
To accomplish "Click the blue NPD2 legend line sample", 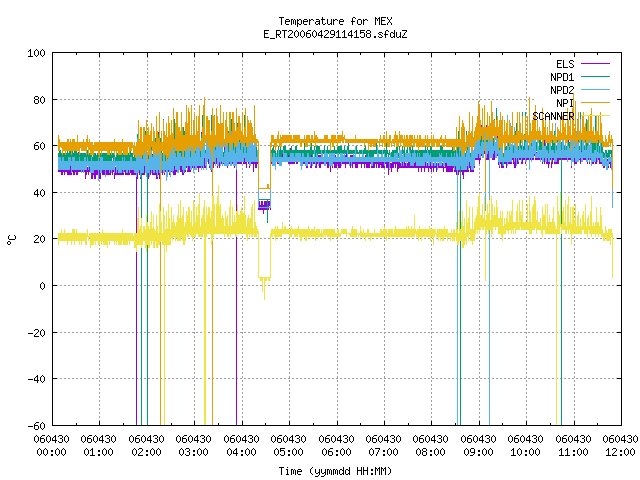I will tap(596, 89).
